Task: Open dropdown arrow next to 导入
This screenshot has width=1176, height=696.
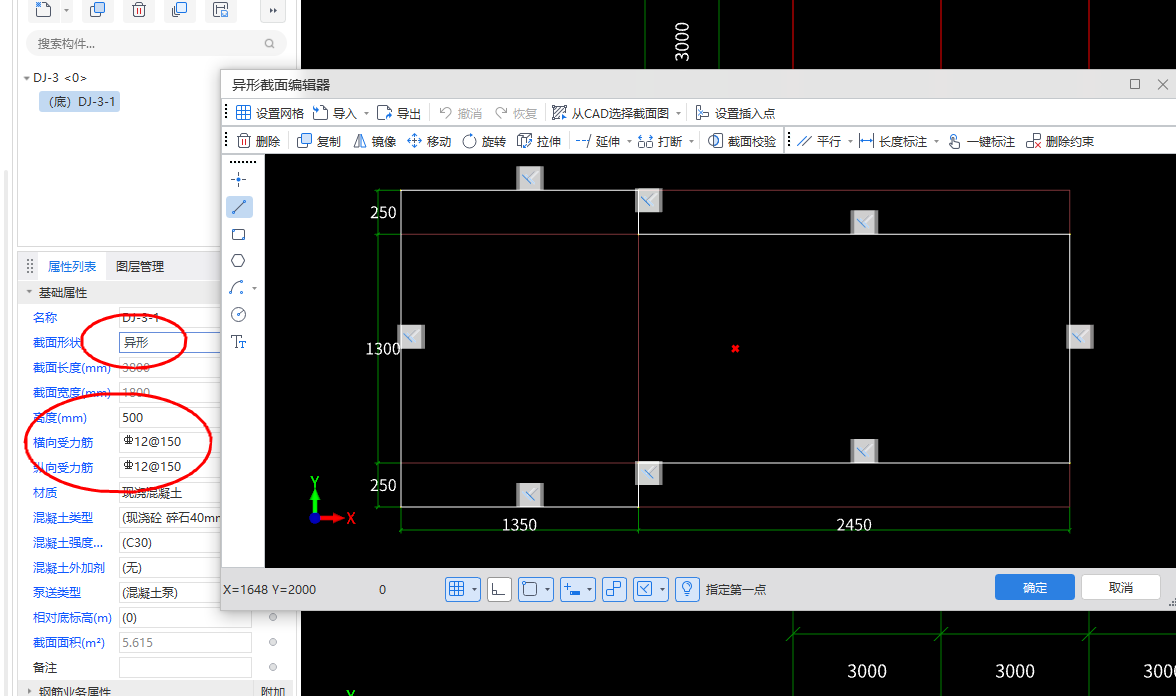Action: (367, 113)
